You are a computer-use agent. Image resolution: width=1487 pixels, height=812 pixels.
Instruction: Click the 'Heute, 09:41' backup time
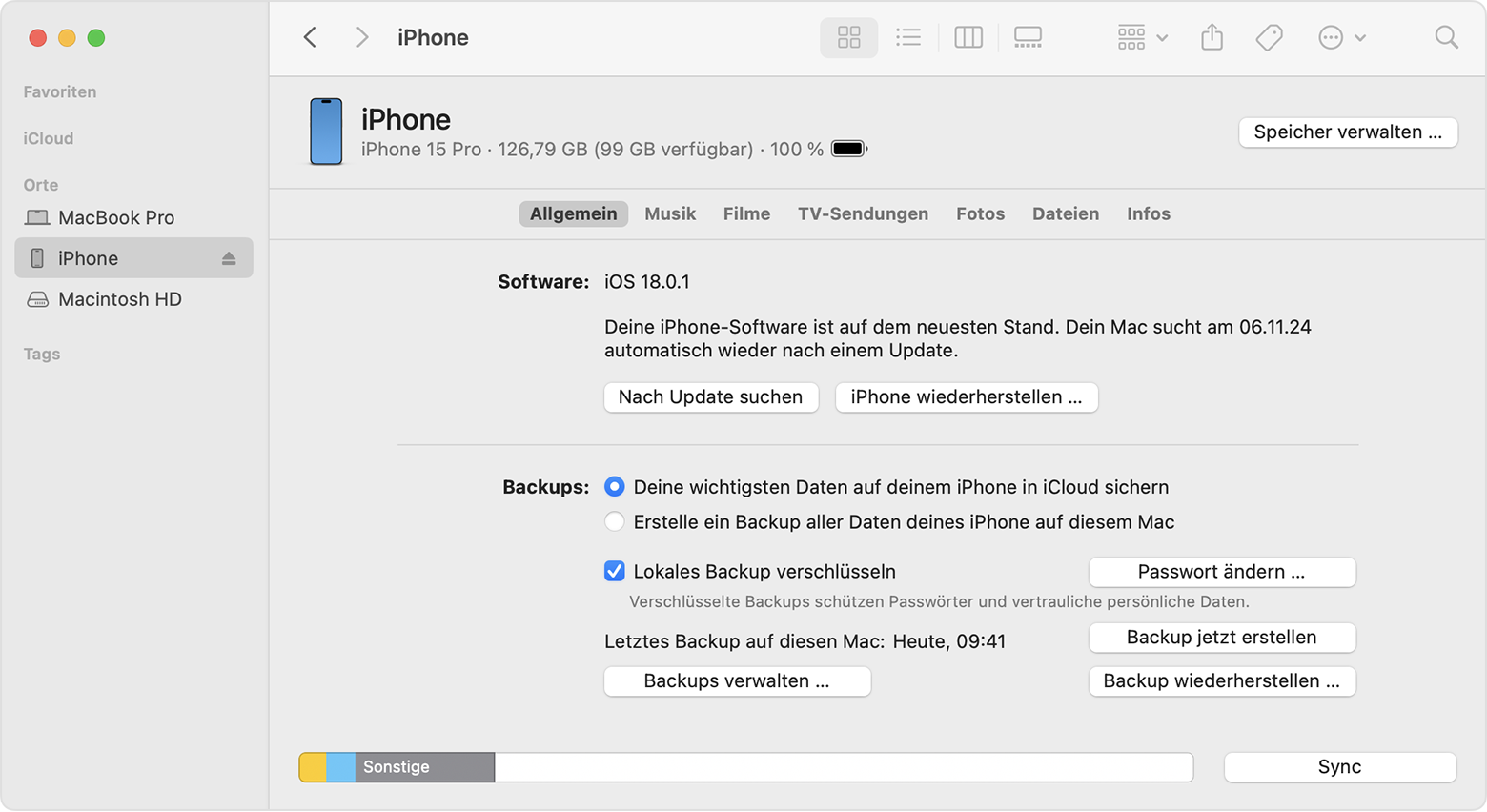point(949,641)
